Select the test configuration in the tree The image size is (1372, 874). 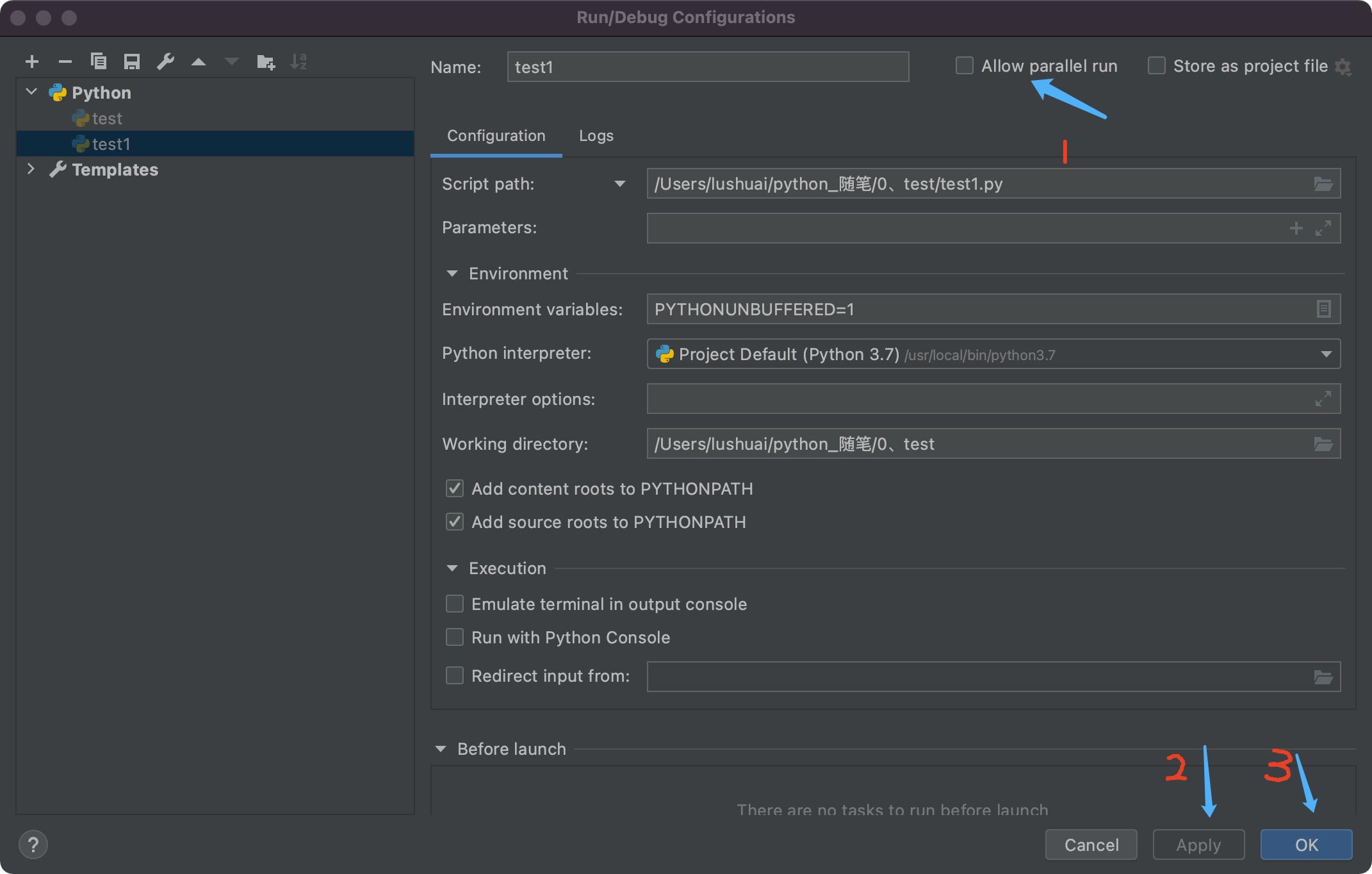215,119
